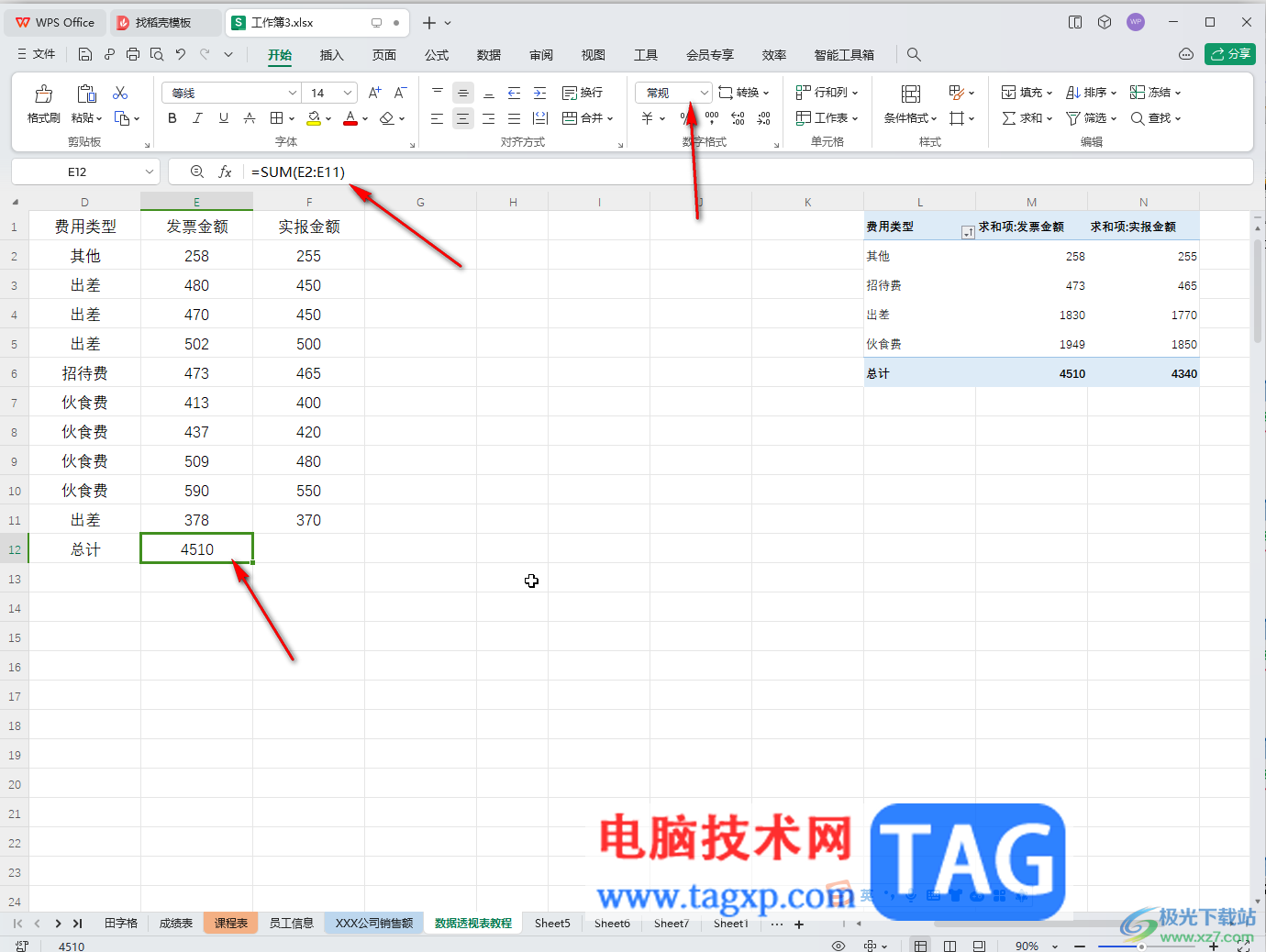Image resolution: width=1266 pixels, height=952 pixels.
Task: Click the zoom magnifier icon in formula bar
Action: tap(196, 172)
